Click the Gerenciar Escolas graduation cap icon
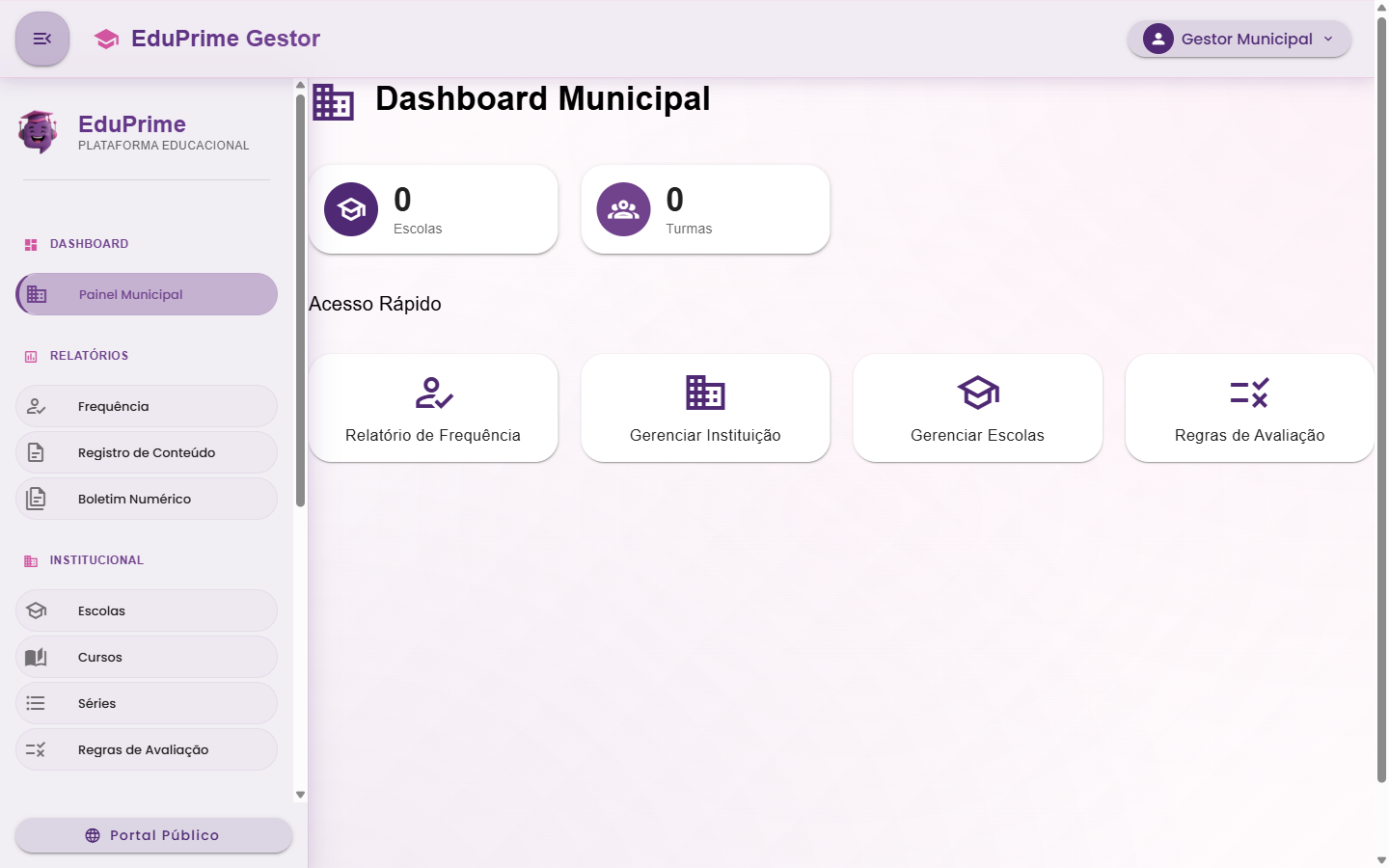 coord(977,393)
